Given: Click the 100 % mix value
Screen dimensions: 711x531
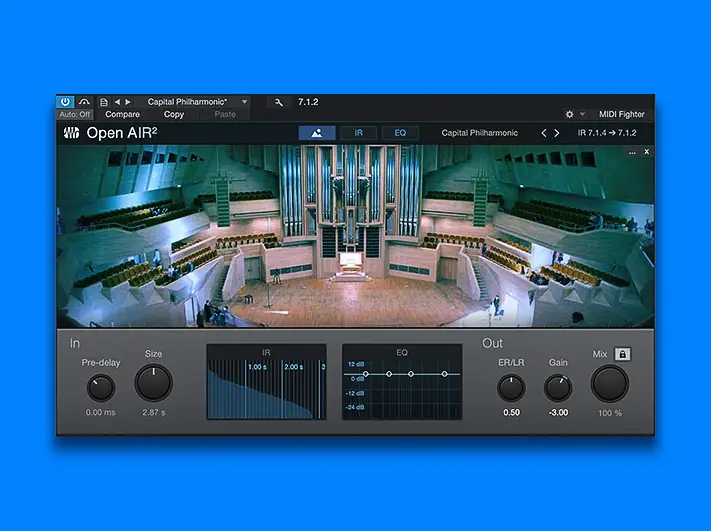Looking at the screenshot, I should [610, 413].
